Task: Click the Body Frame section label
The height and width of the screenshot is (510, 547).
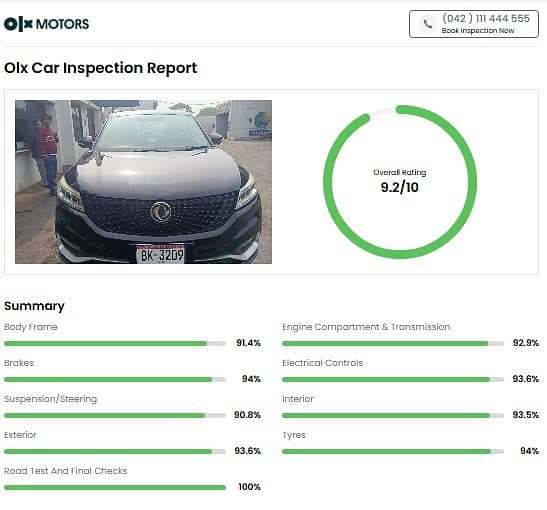Action: tap(31, 327)
